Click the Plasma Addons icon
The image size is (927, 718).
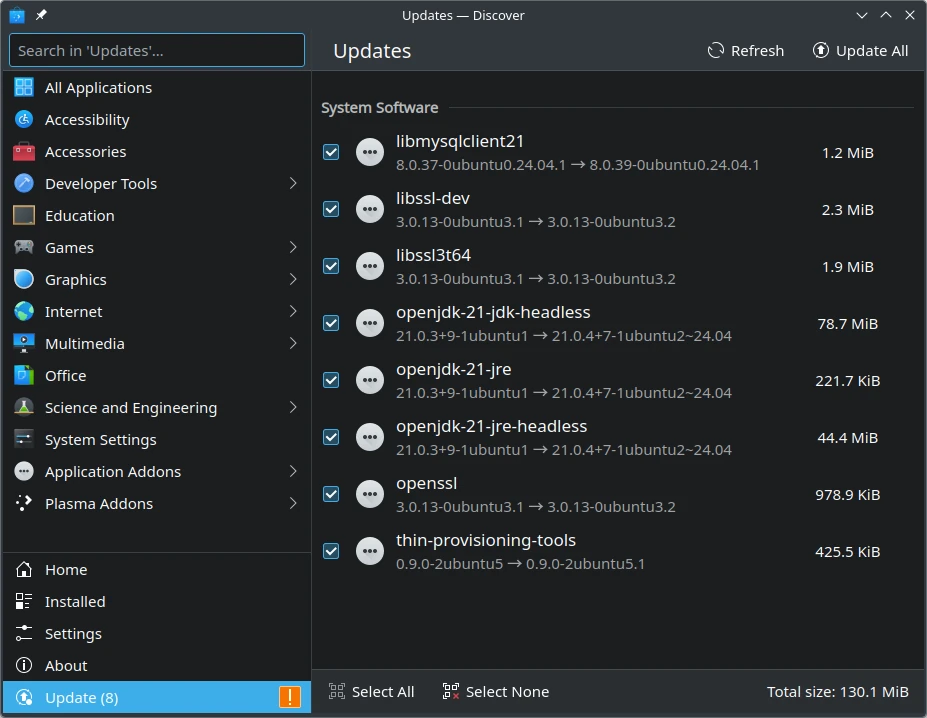coord(24,503)
